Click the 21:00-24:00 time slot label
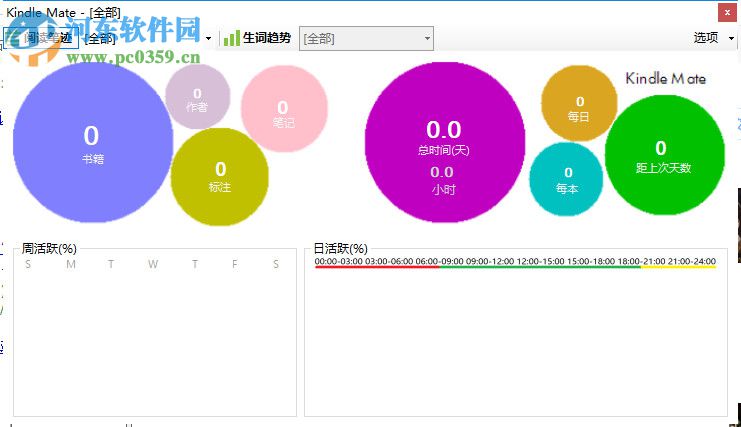Viewport: 741px width, 427px height. pos(692,261)
